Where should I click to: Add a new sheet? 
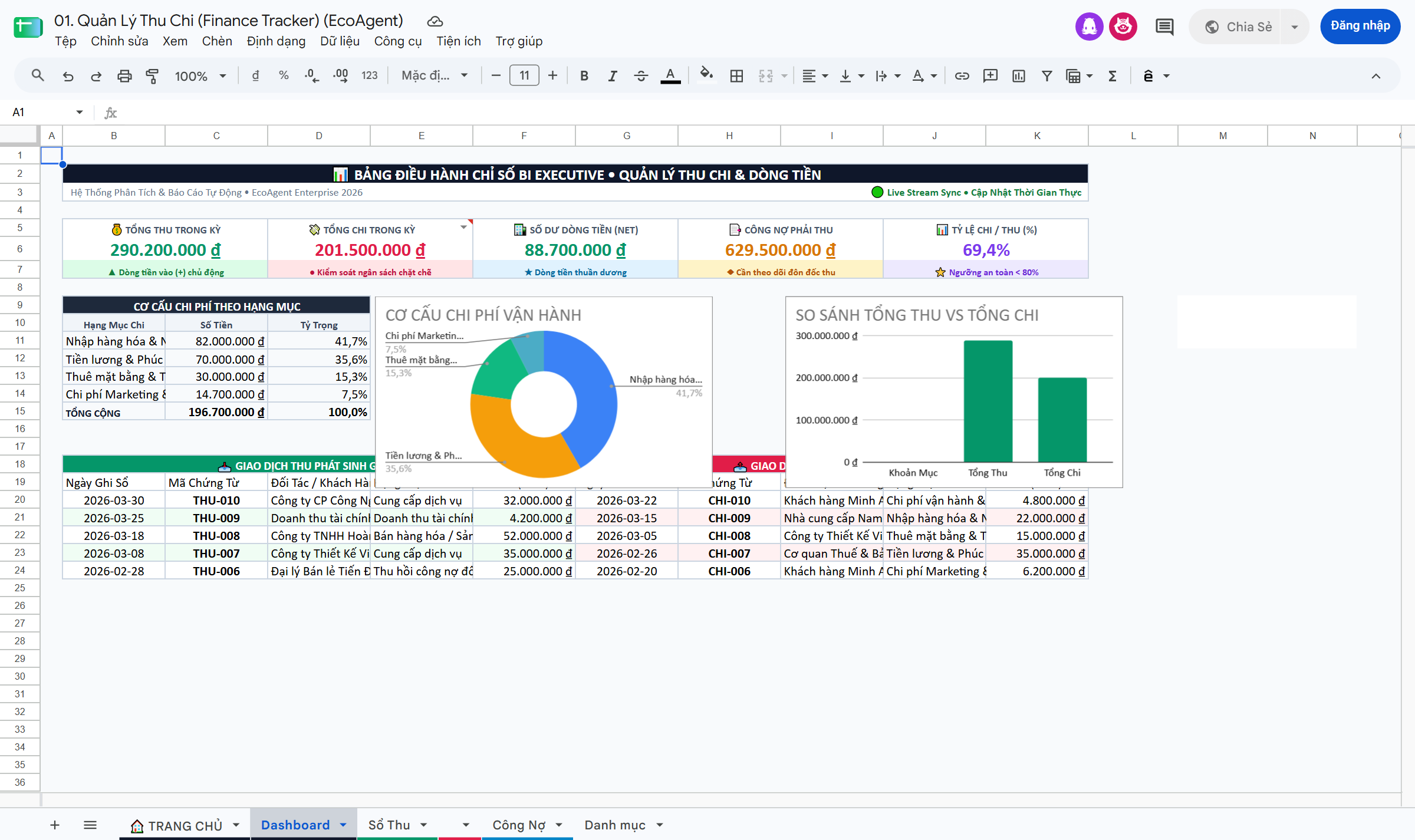[55, 825]
